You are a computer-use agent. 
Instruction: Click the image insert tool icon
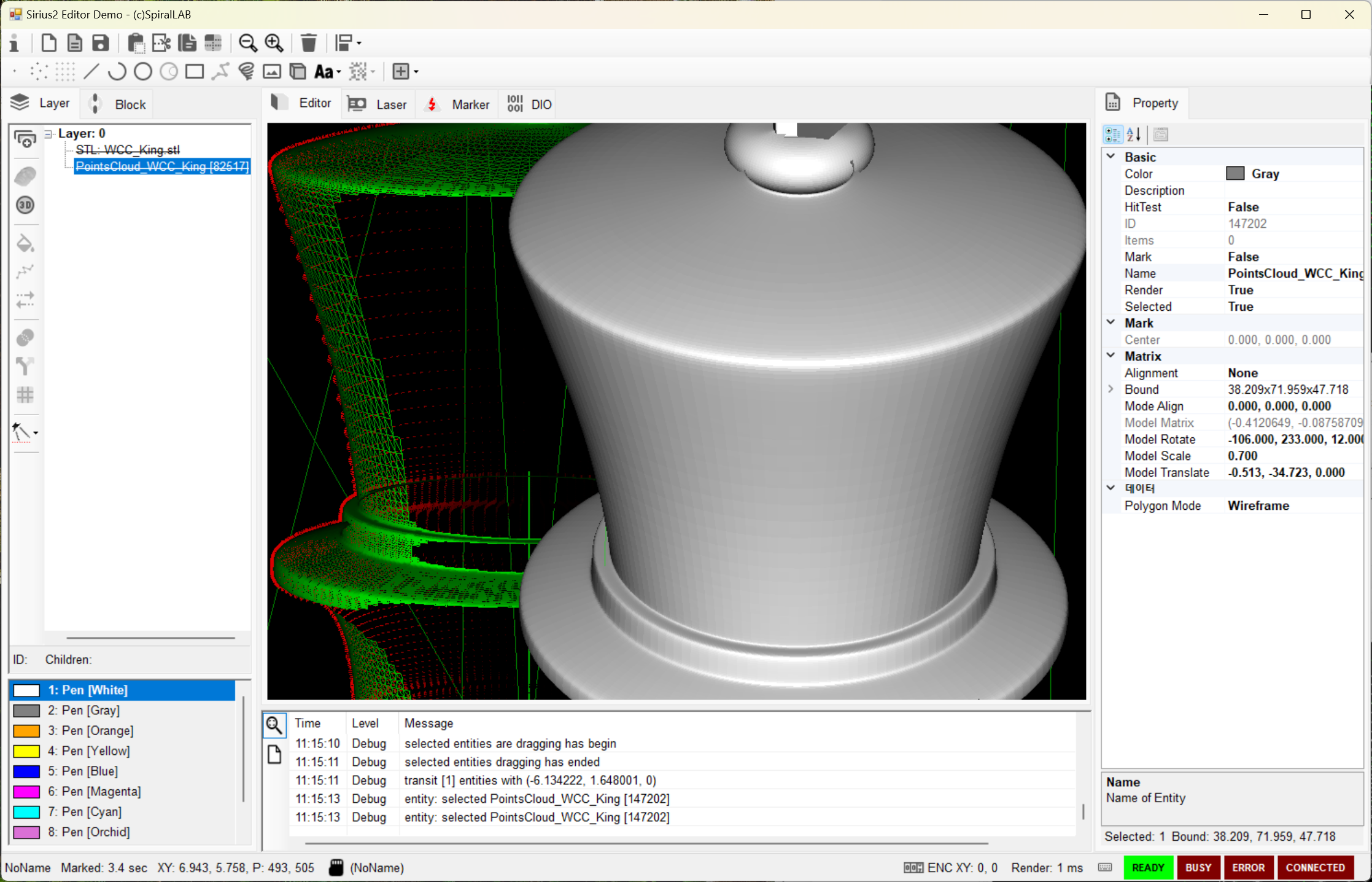click(272, 72)
